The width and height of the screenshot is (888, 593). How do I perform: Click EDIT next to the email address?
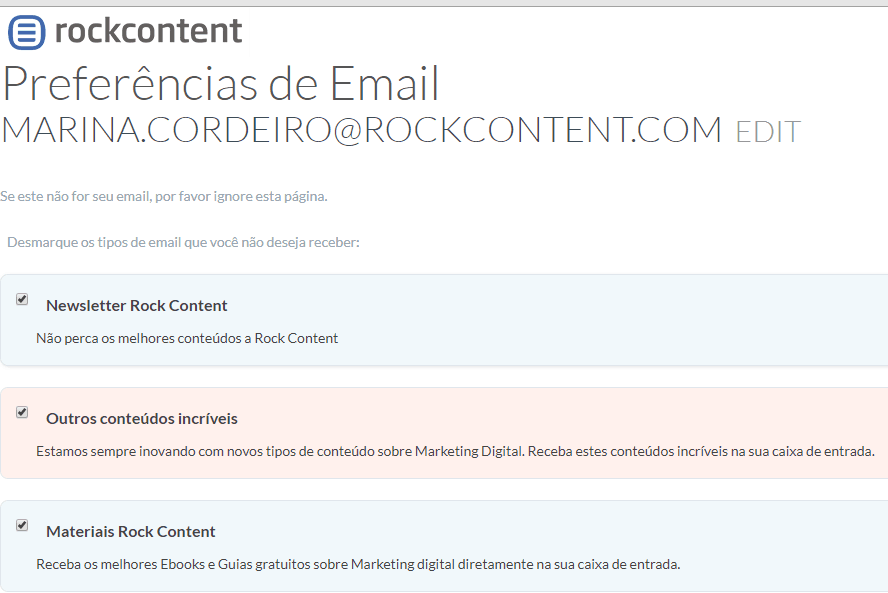(x=768, y=132)
